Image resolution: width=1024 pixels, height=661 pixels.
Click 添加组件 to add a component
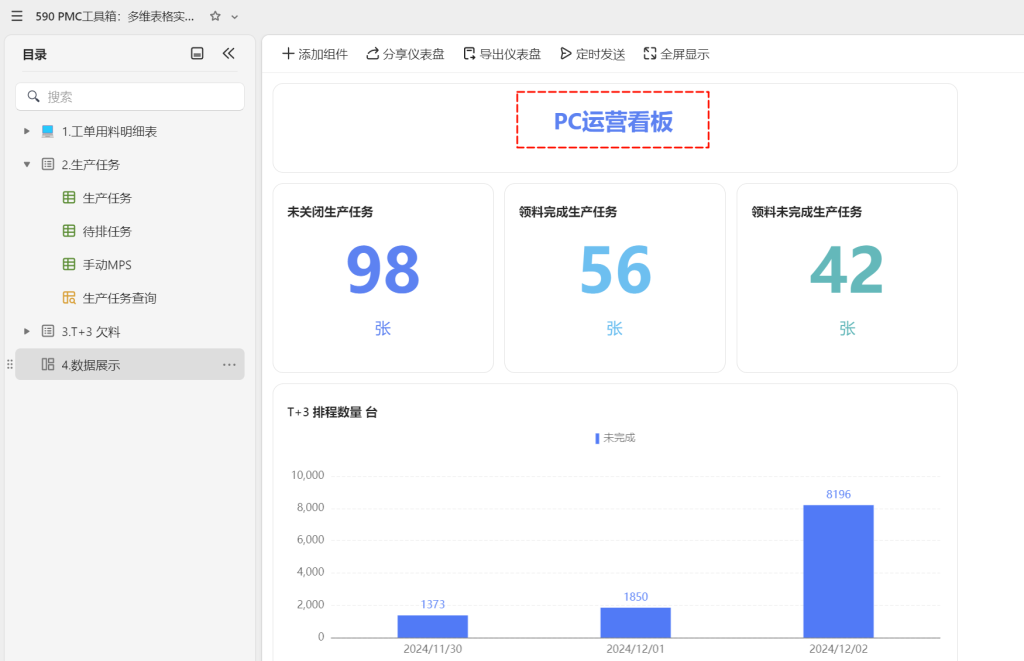pos(315,54)
